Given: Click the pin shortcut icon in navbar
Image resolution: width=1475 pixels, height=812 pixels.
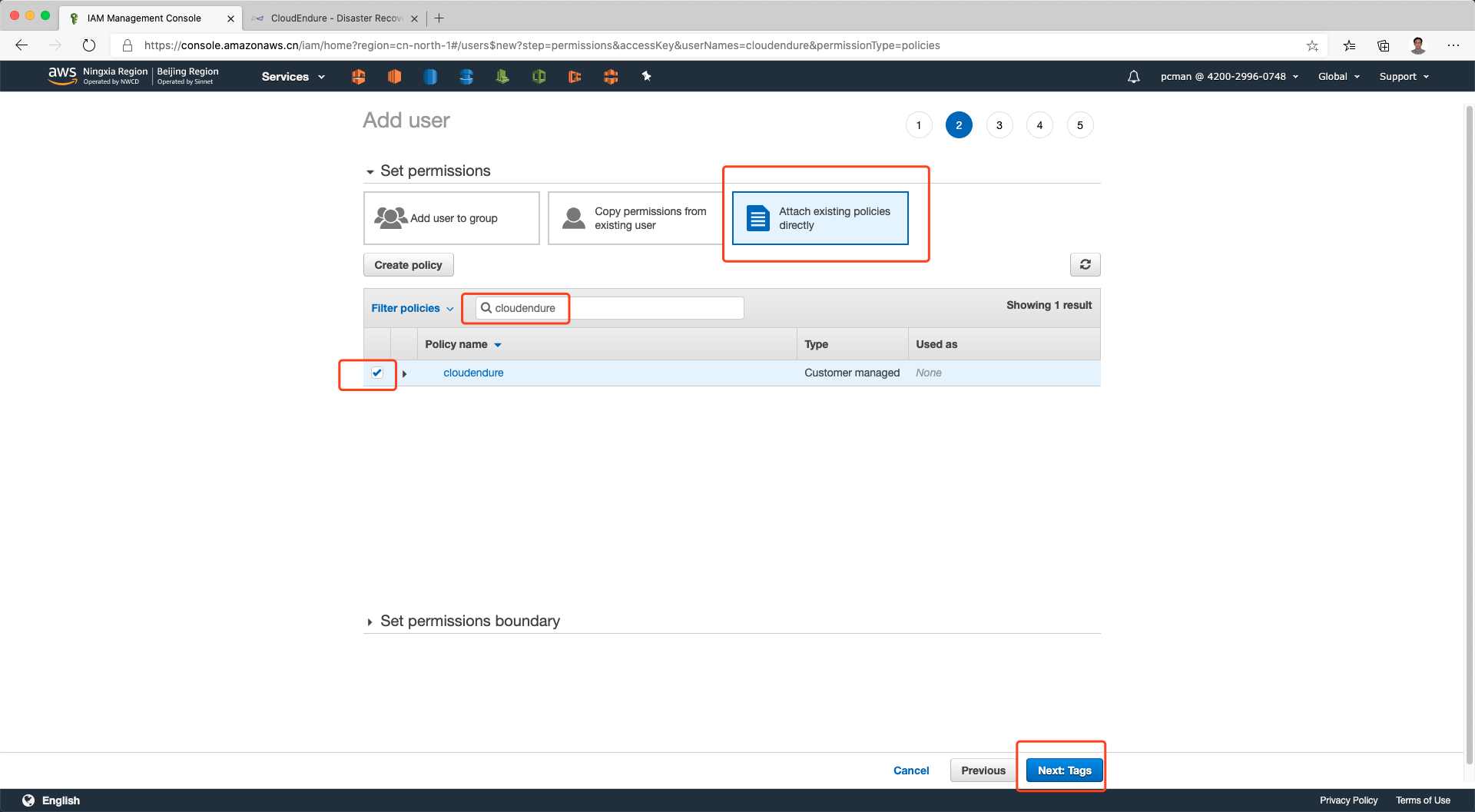Looking at the screenshot, I should point(646,76).
